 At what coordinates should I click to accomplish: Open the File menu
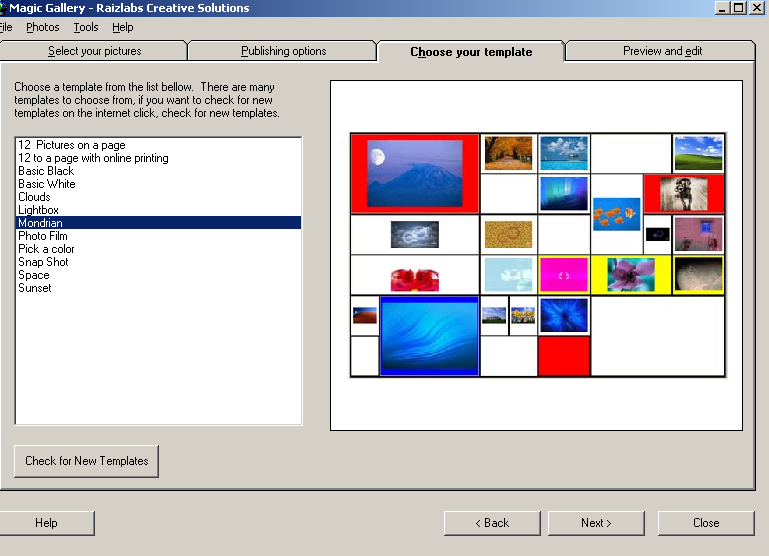[x=6, y=27]
